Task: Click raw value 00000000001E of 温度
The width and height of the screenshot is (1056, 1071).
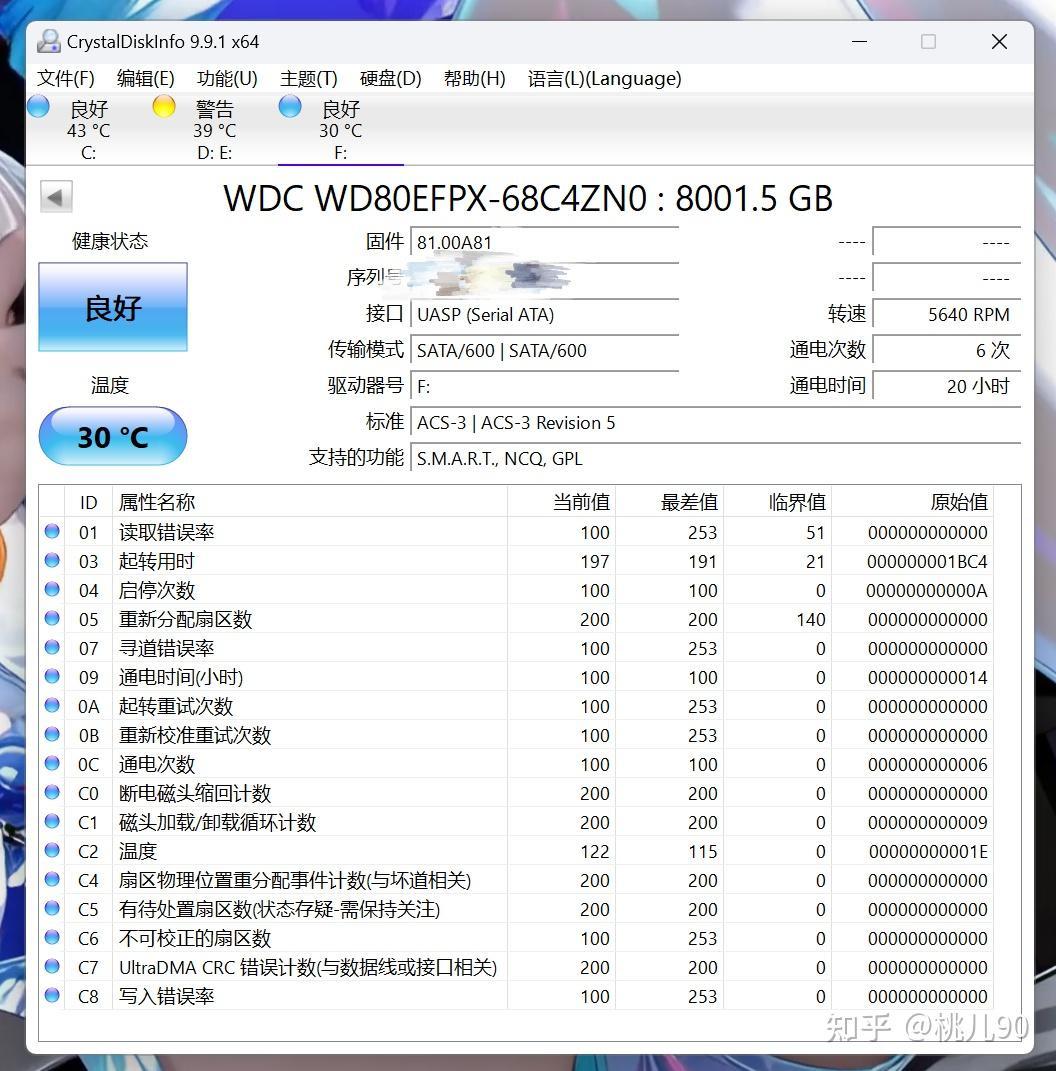Action: (928, 852)
